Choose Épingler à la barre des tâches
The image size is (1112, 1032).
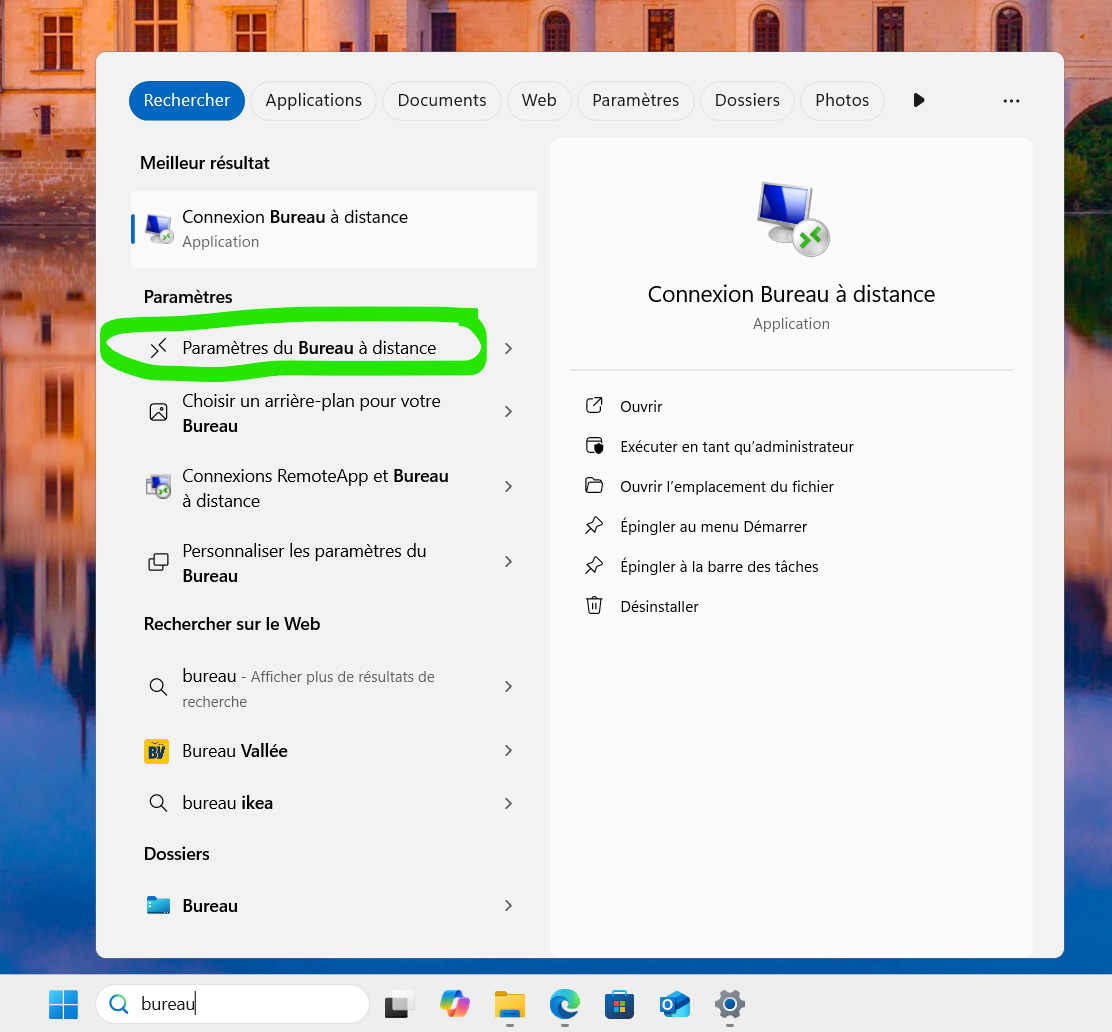coord(718,567)
